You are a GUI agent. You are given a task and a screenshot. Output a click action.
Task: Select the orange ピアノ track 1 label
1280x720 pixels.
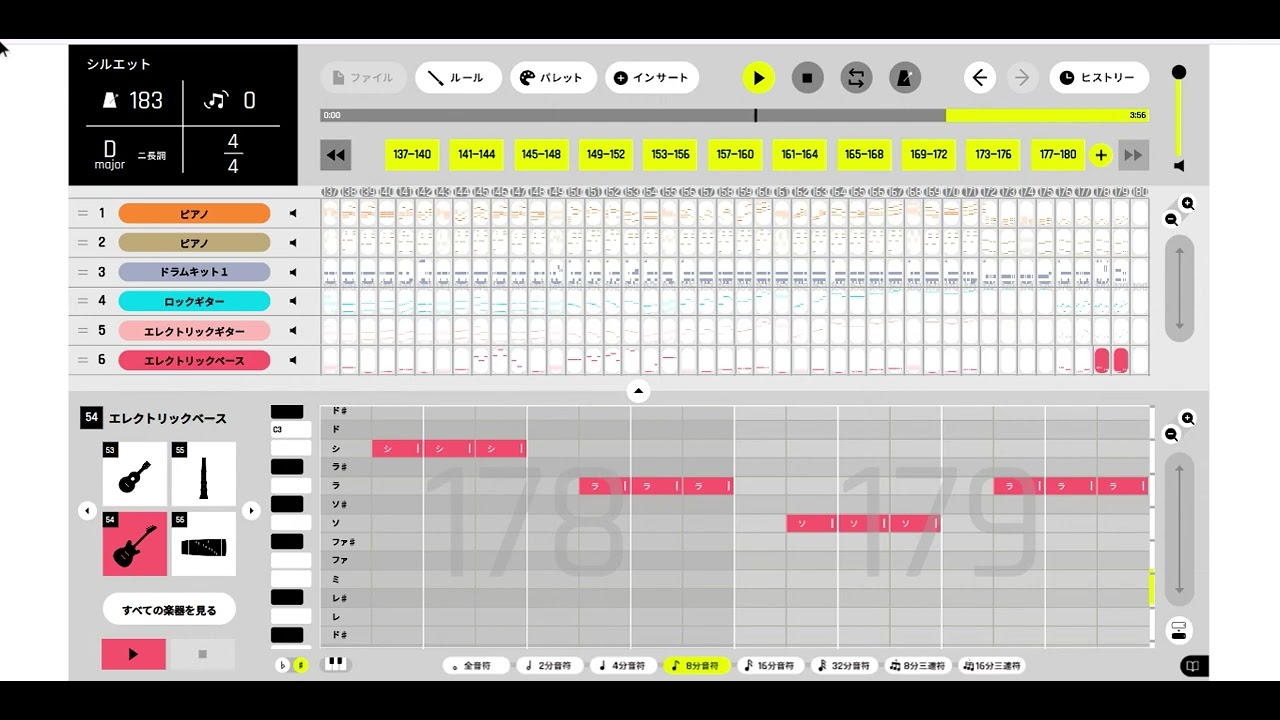[x=194, y=213]
